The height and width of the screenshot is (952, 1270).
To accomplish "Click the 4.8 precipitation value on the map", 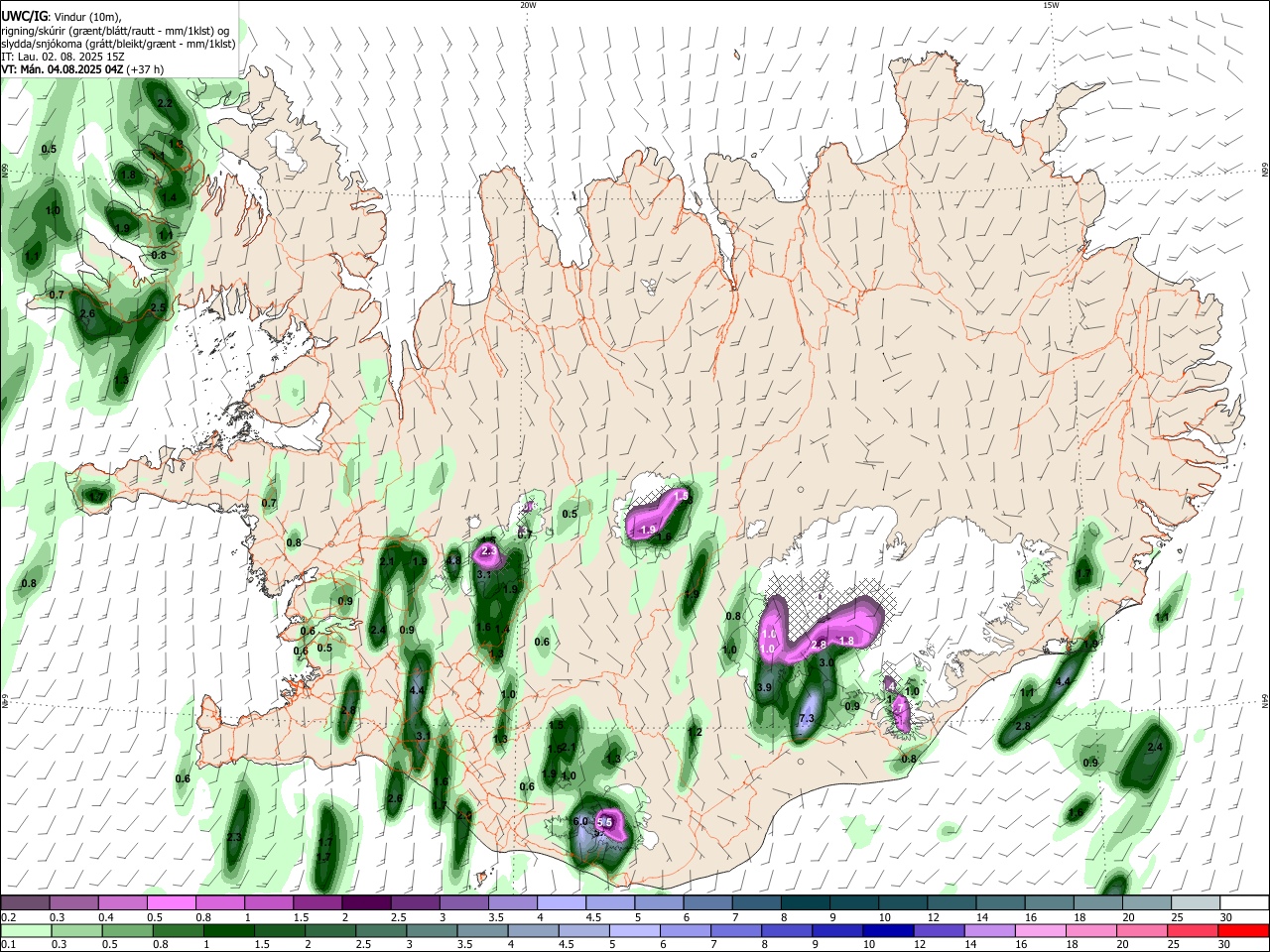I will tap(453, 561).
